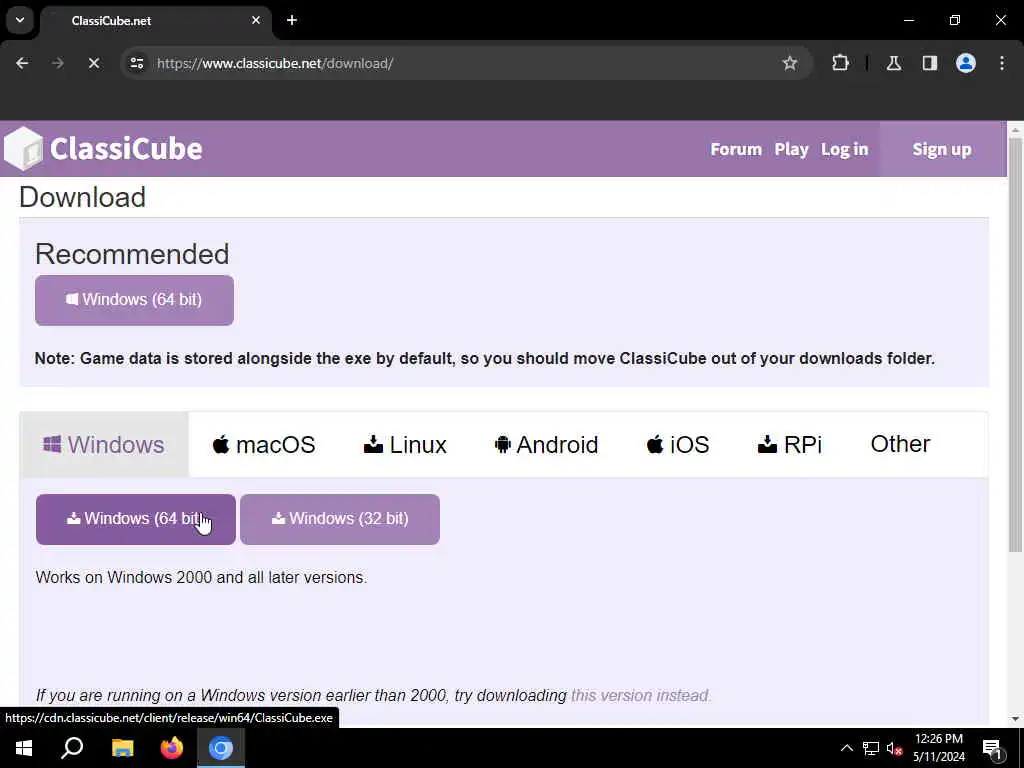Open File Explorer from the taskbar
Viewport: 1024px width, 768px height.
tap(122, 748)
